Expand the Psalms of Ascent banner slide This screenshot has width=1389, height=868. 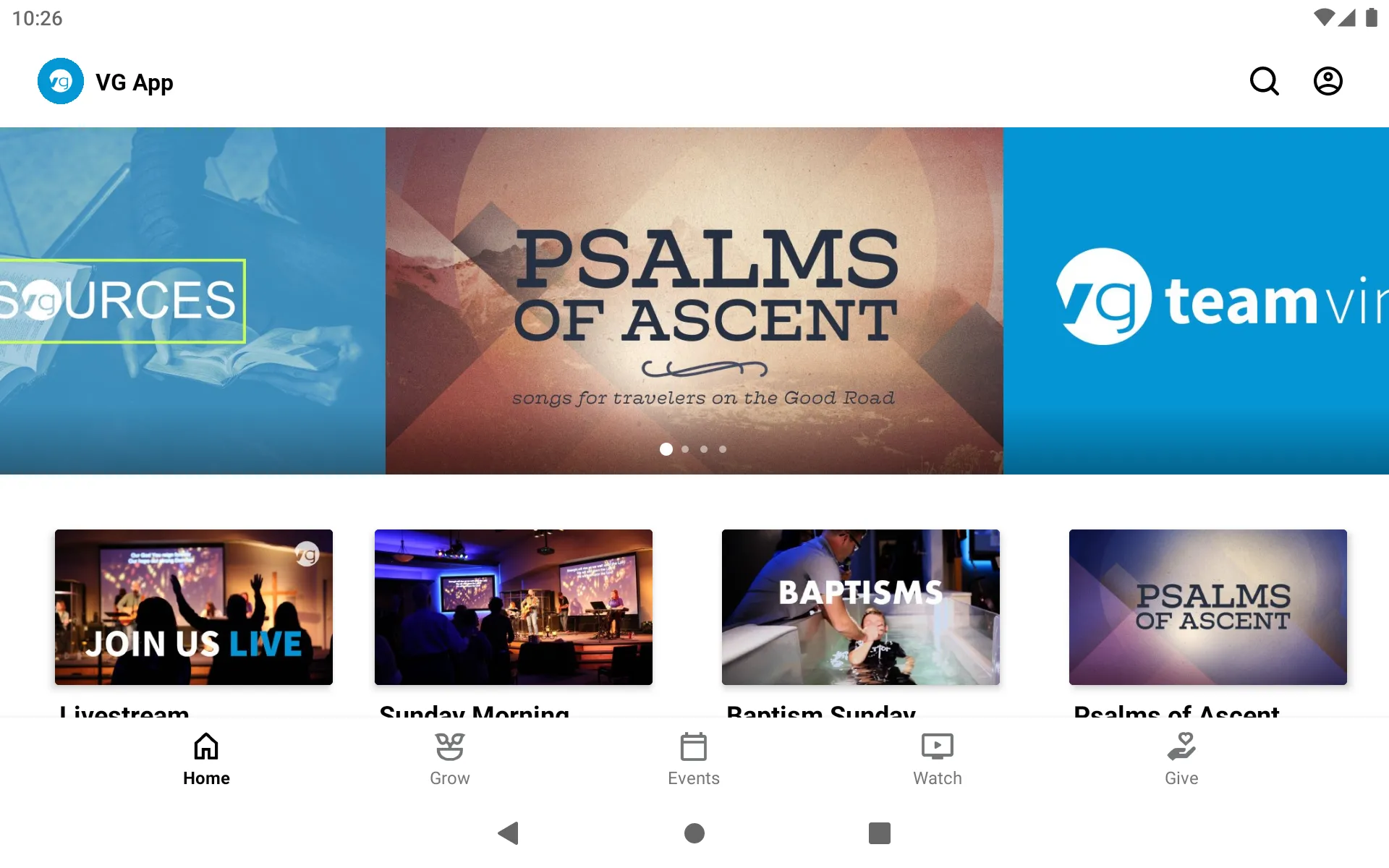pyautogui.click(x=694, y=300)
